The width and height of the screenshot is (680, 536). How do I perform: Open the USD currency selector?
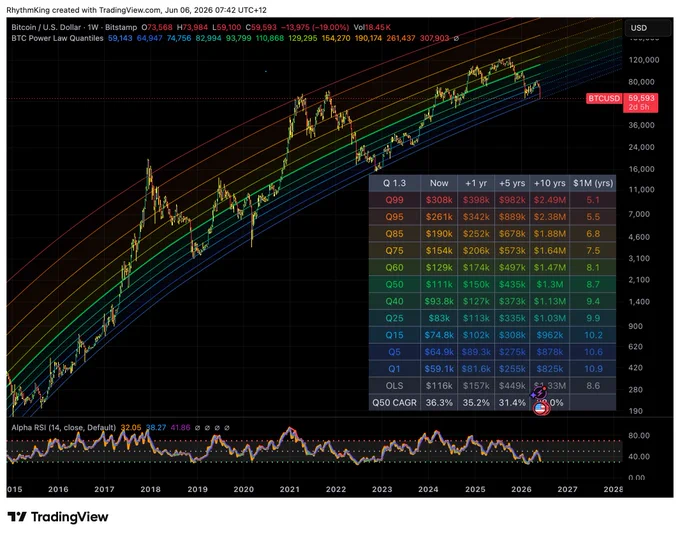647,28
